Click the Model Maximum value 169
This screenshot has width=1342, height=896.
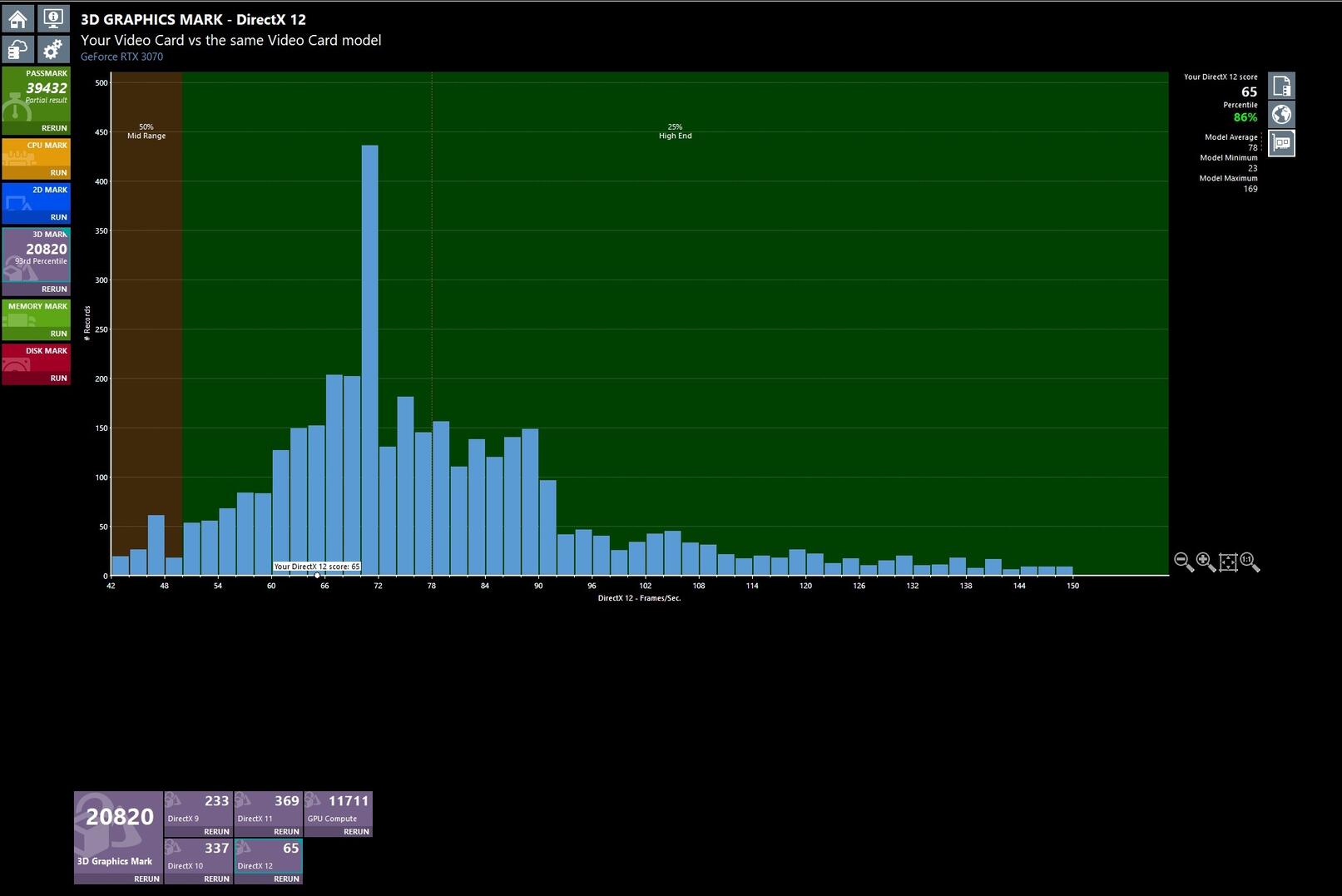coord(1250,189)
